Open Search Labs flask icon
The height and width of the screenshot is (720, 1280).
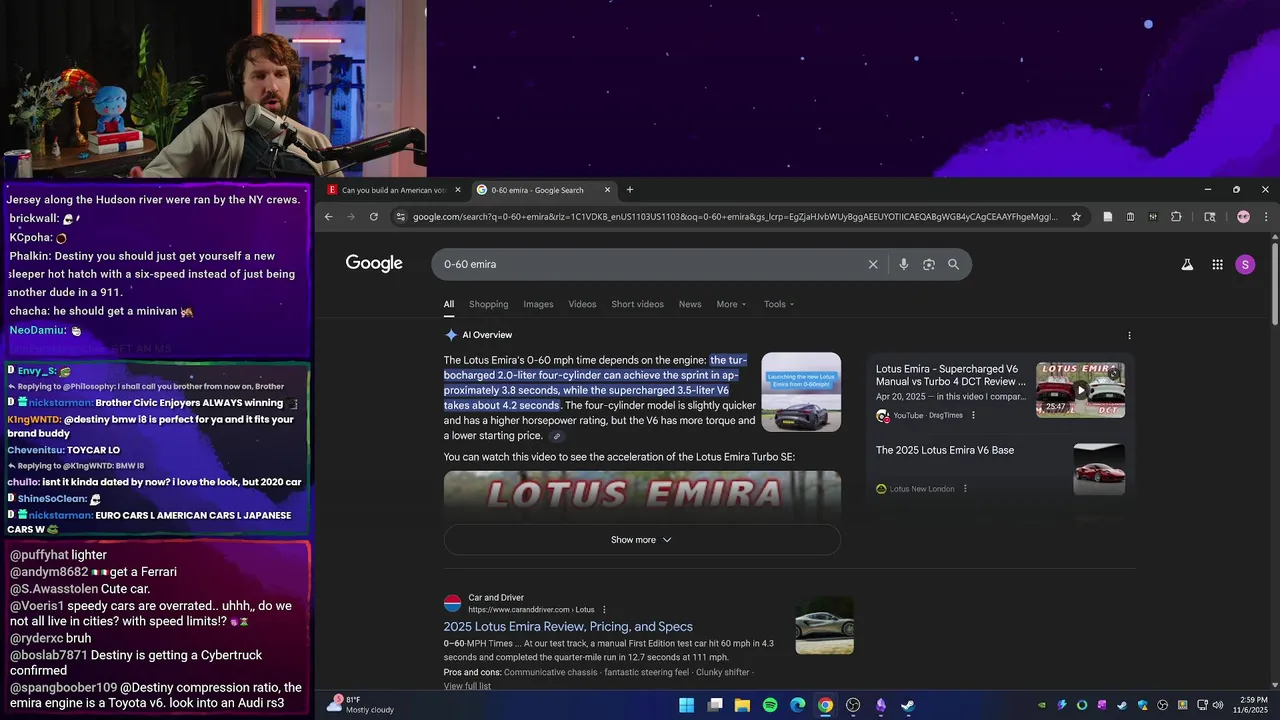pos(1187,264)
